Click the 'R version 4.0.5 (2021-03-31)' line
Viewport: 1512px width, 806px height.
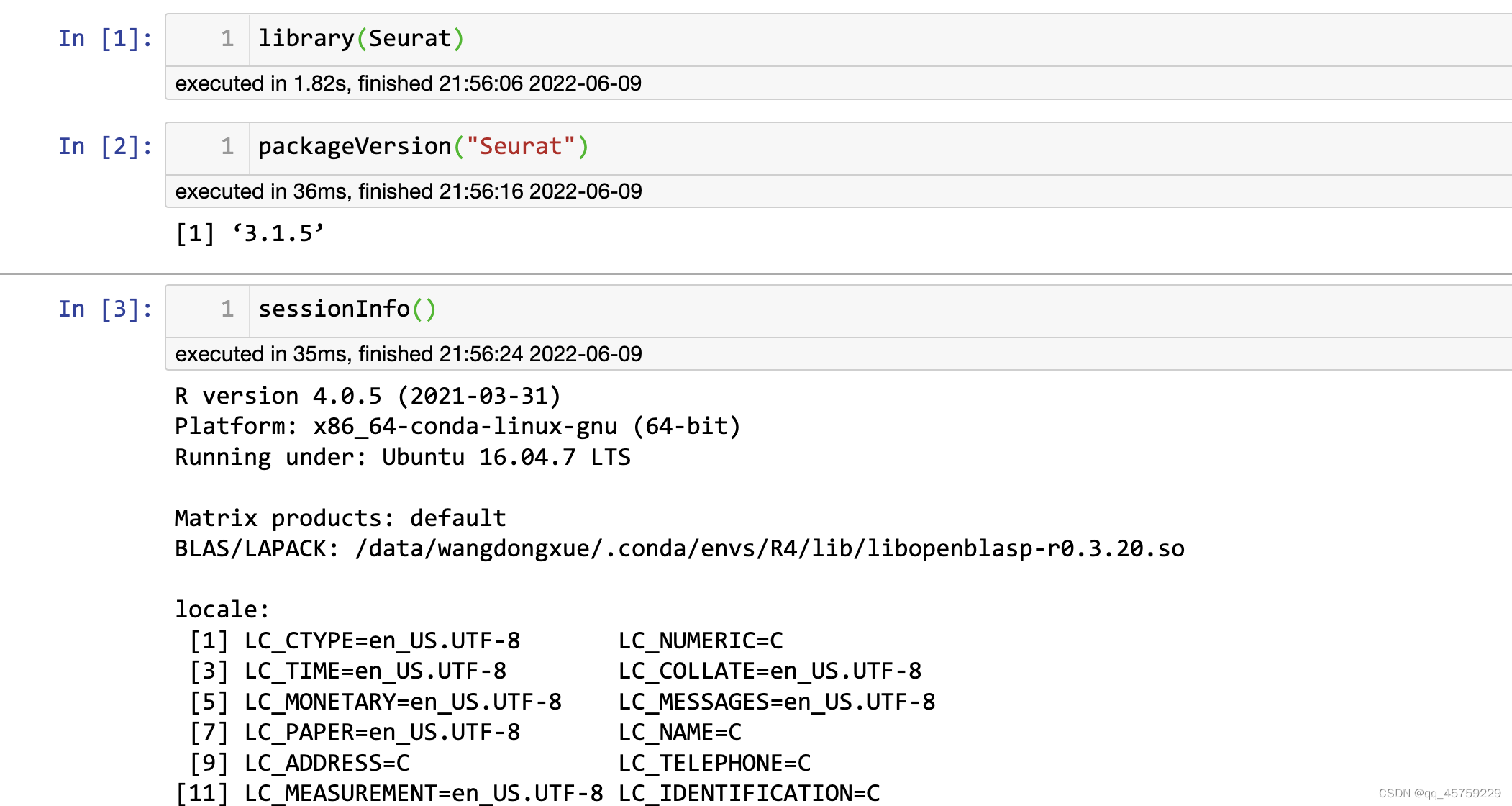(368, 396)
